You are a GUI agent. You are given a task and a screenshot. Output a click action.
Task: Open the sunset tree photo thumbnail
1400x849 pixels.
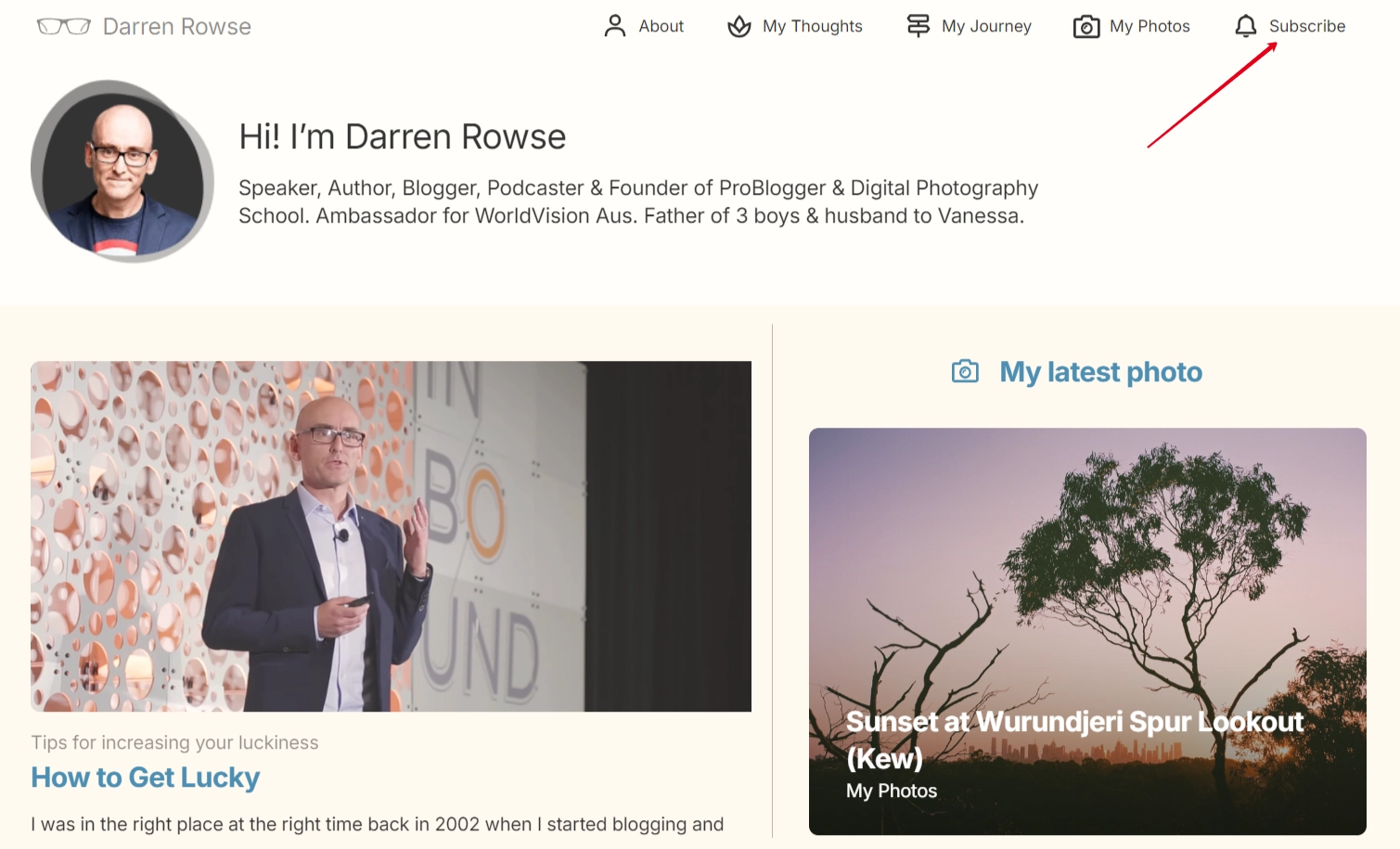point(1087,631)
